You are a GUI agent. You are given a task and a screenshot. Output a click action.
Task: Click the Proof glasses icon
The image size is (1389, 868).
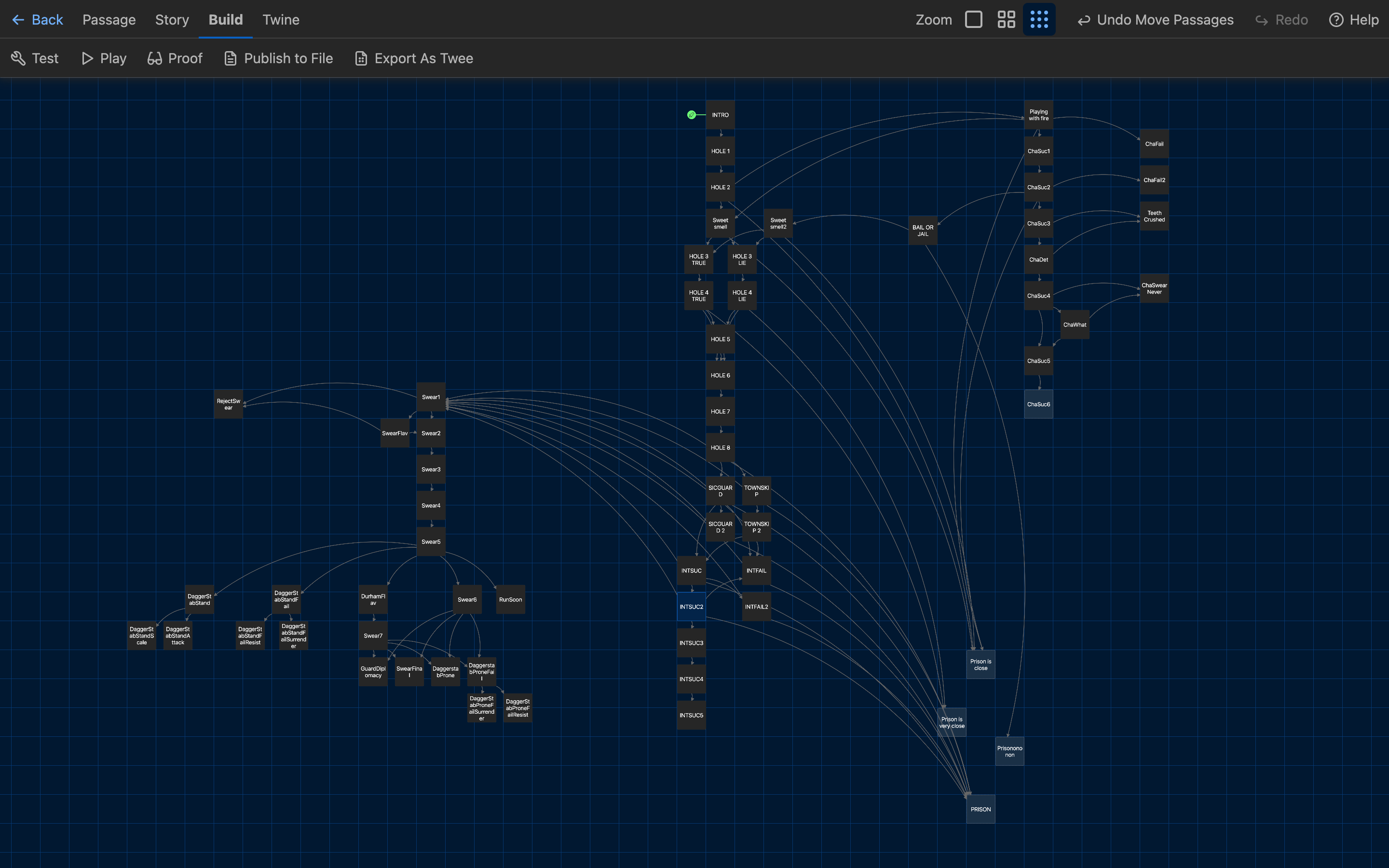coord(154,58)
